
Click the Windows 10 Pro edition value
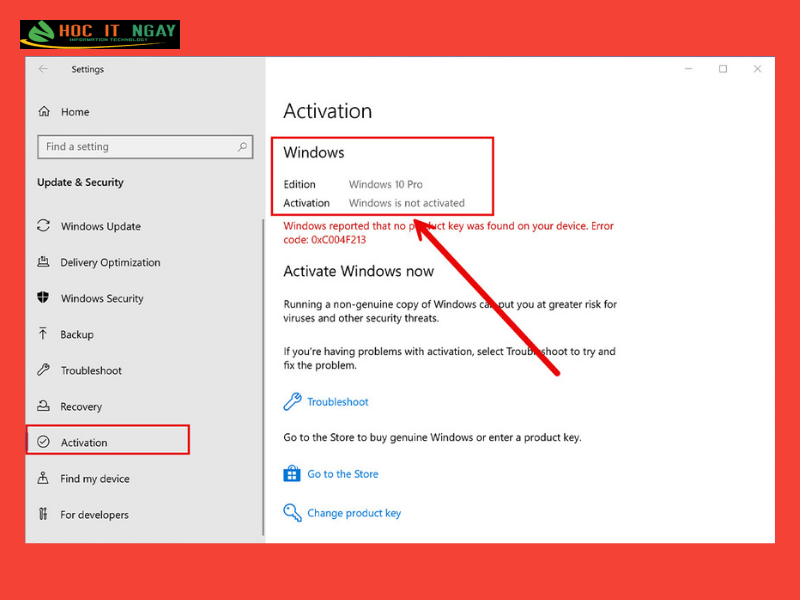click(x=386, y=184)
